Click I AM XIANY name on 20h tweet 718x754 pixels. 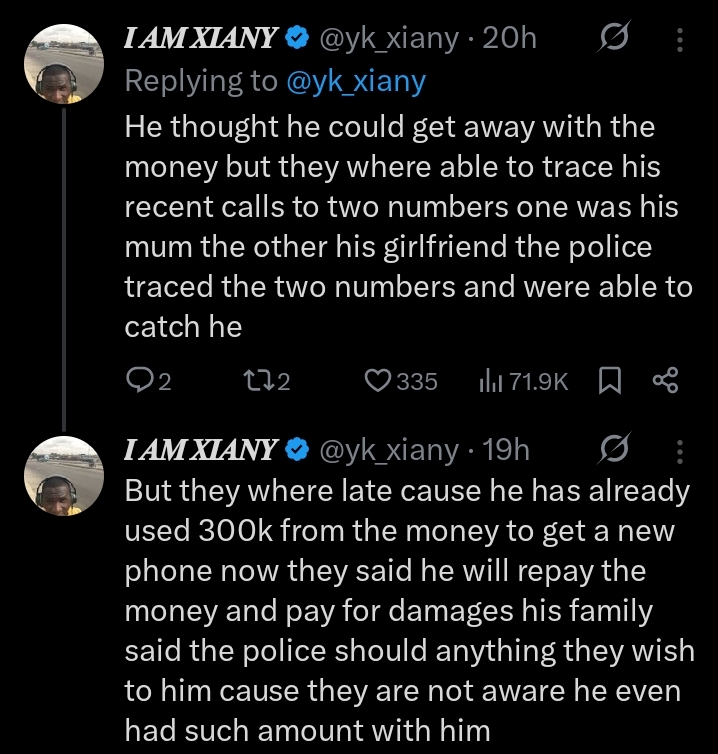coord(200,39)
